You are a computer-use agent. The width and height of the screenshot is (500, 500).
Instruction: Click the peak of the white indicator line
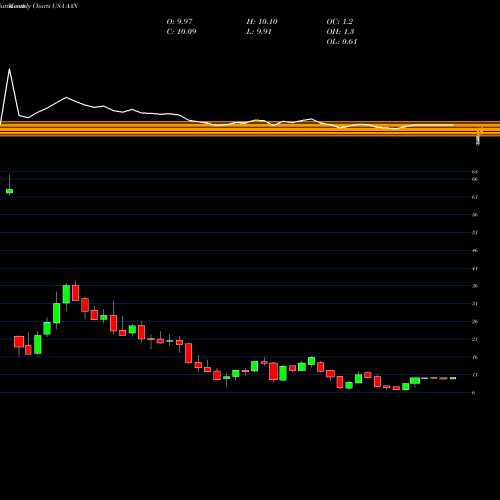point(9,69)
